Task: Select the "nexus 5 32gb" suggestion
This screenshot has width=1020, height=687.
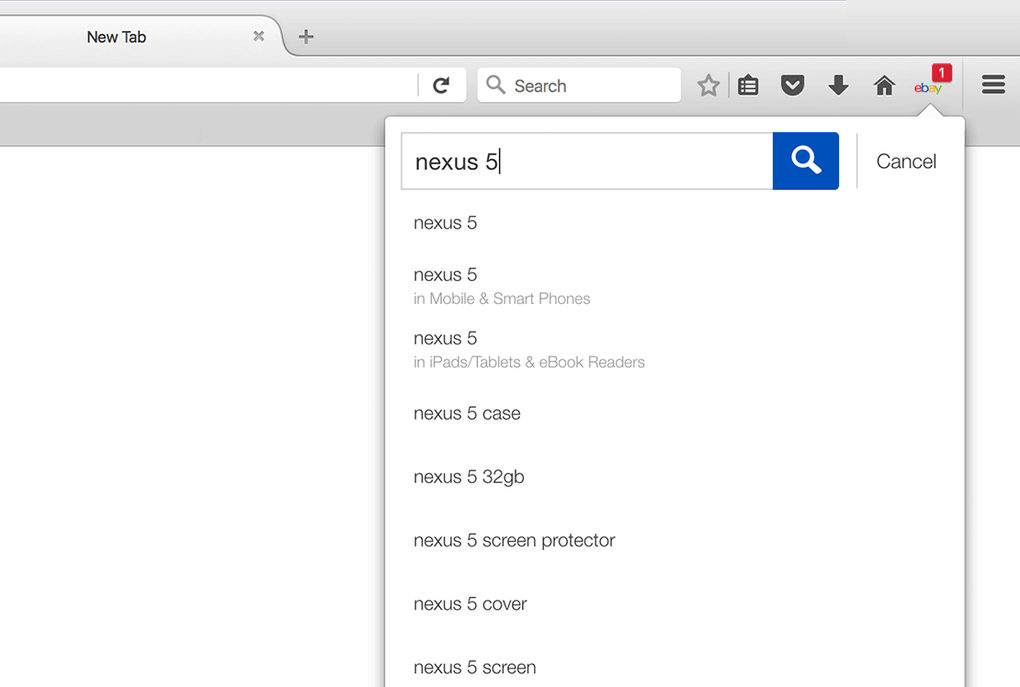Action: [x=469, y=477]
